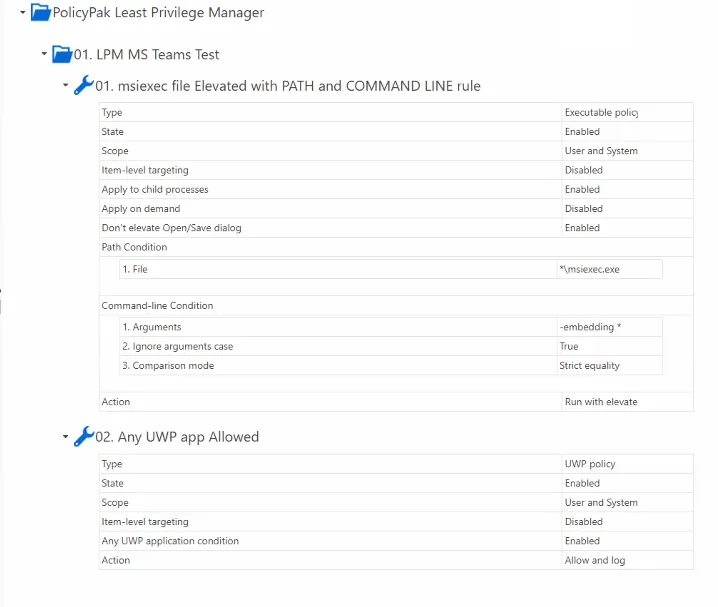Click the Command-line Condition row label
718x607 pixels.
157,306
